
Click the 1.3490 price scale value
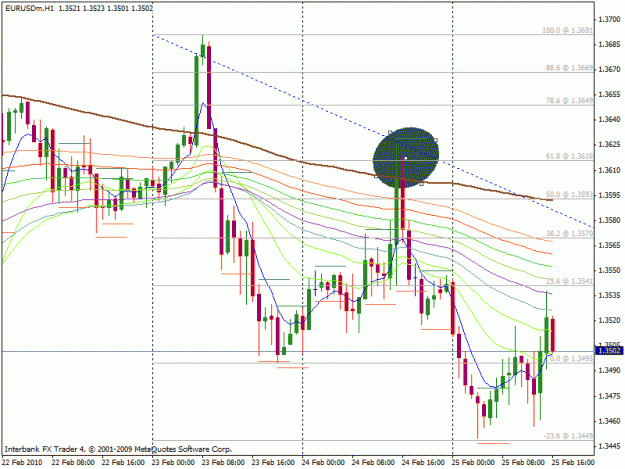[x=610, y=371]
